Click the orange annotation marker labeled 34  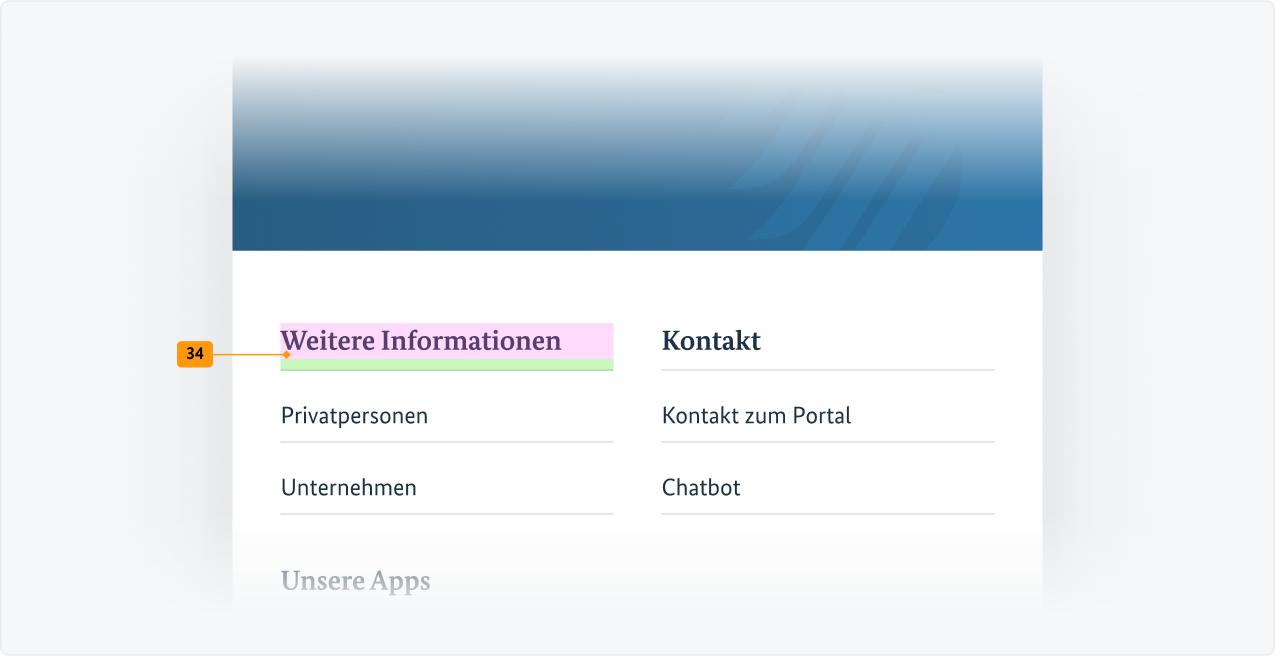[x=195, y=353]
